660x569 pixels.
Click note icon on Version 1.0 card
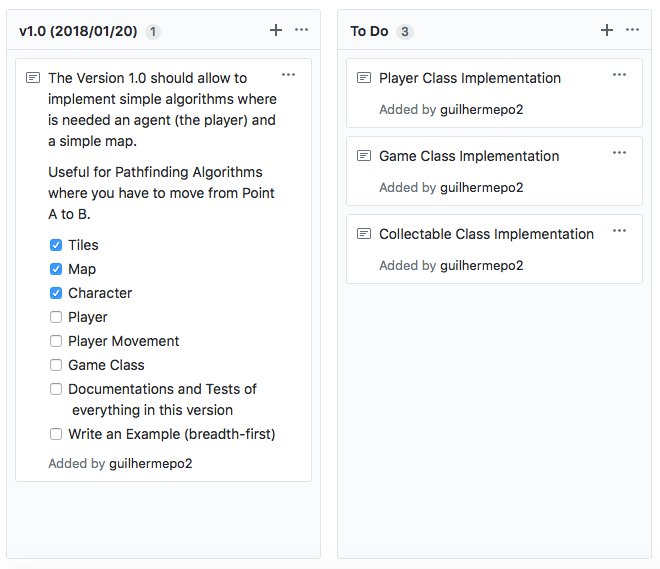pyautogui.click(x=33, y=78)
